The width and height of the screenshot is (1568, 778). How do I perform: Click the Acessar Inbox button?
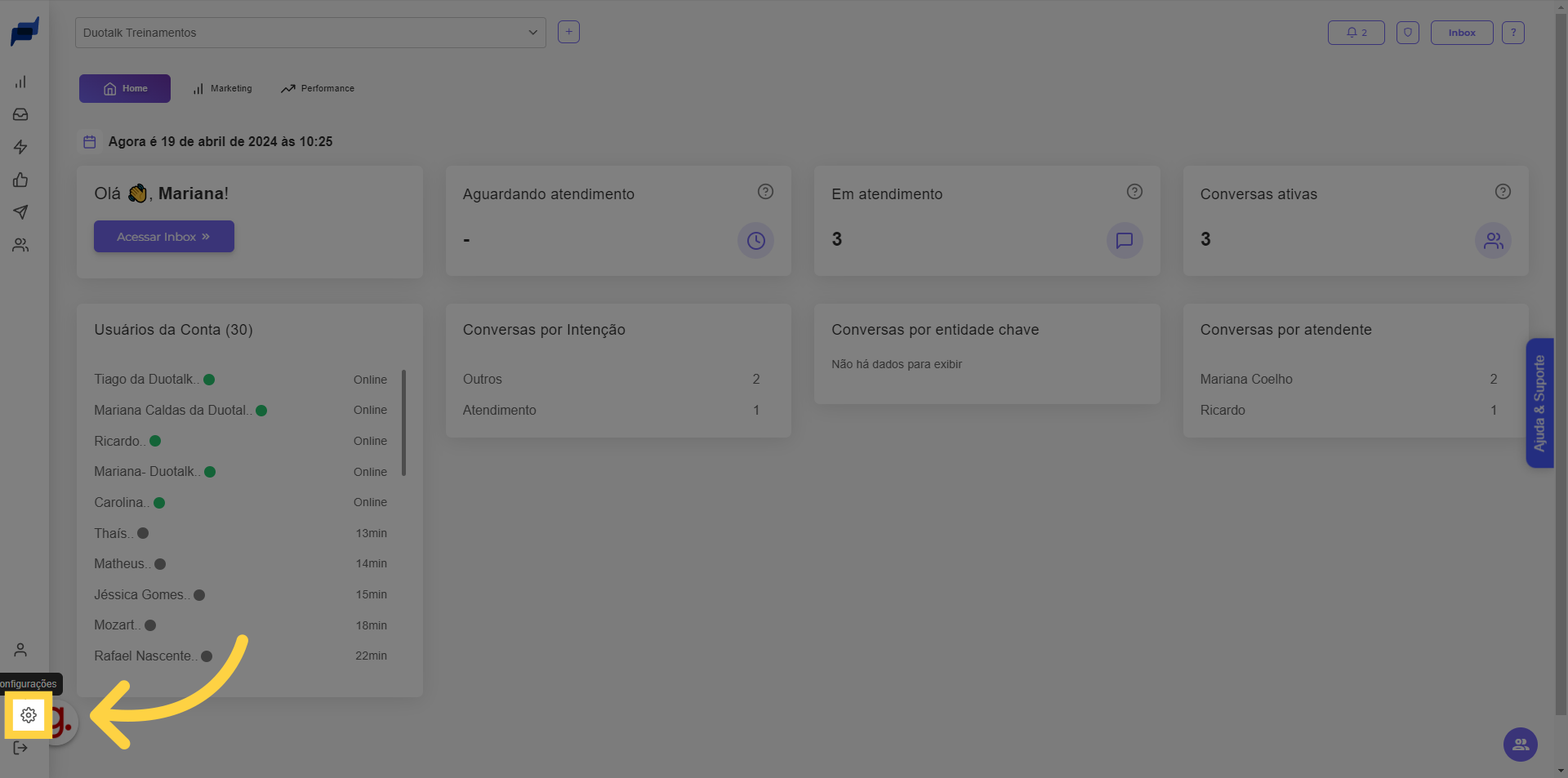[x=163, y=237]
